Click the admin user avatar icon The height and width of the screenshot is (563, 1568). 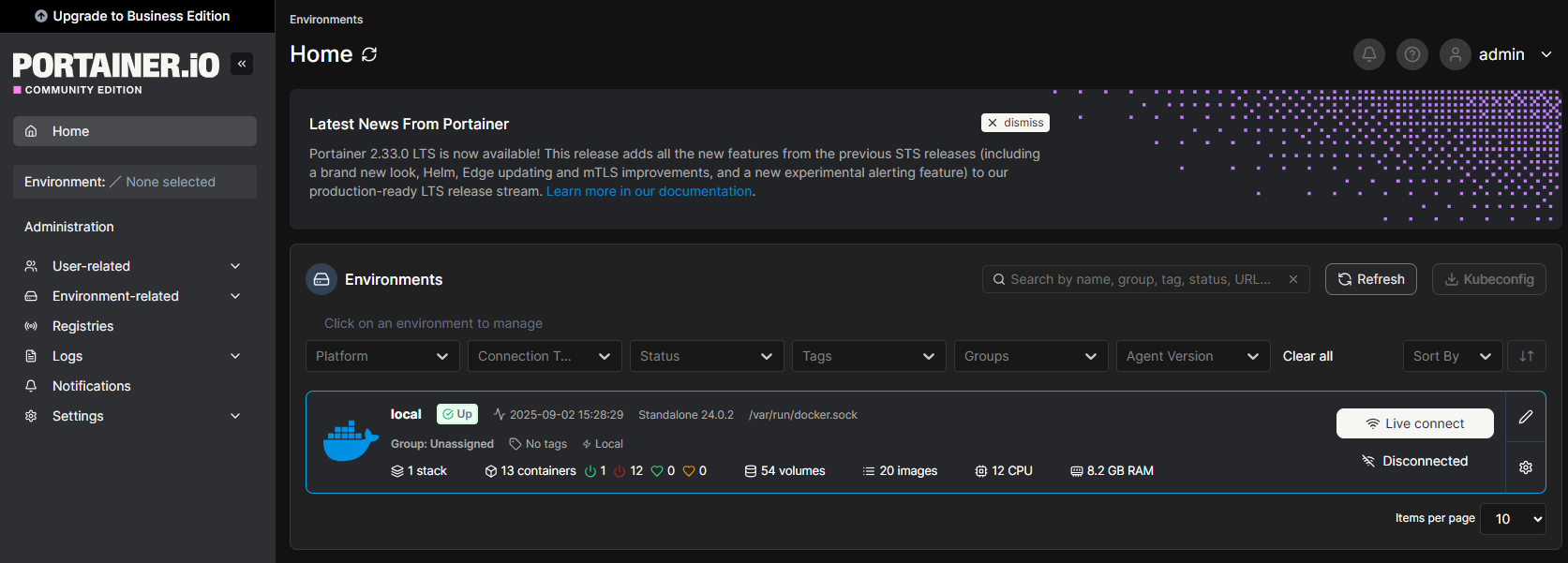(x=1455, y=54)
